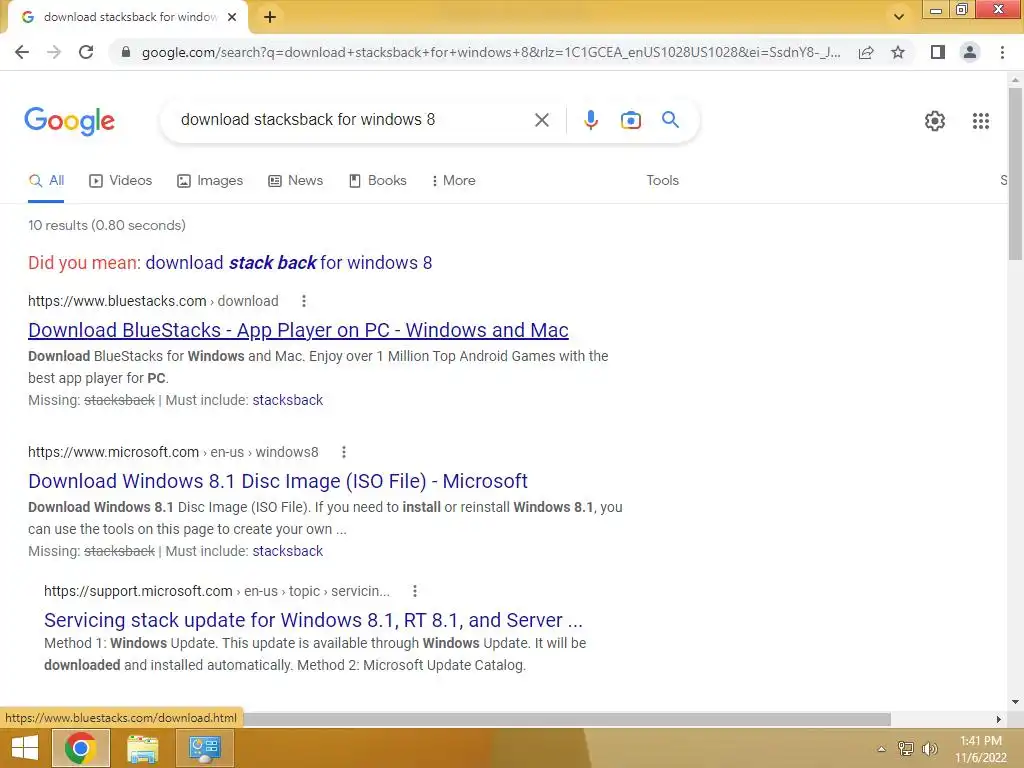Click 'https://www.bluestacks.com › download' breadcrumb
Viewport: 1024px width, 768px height.
point(153,301)
